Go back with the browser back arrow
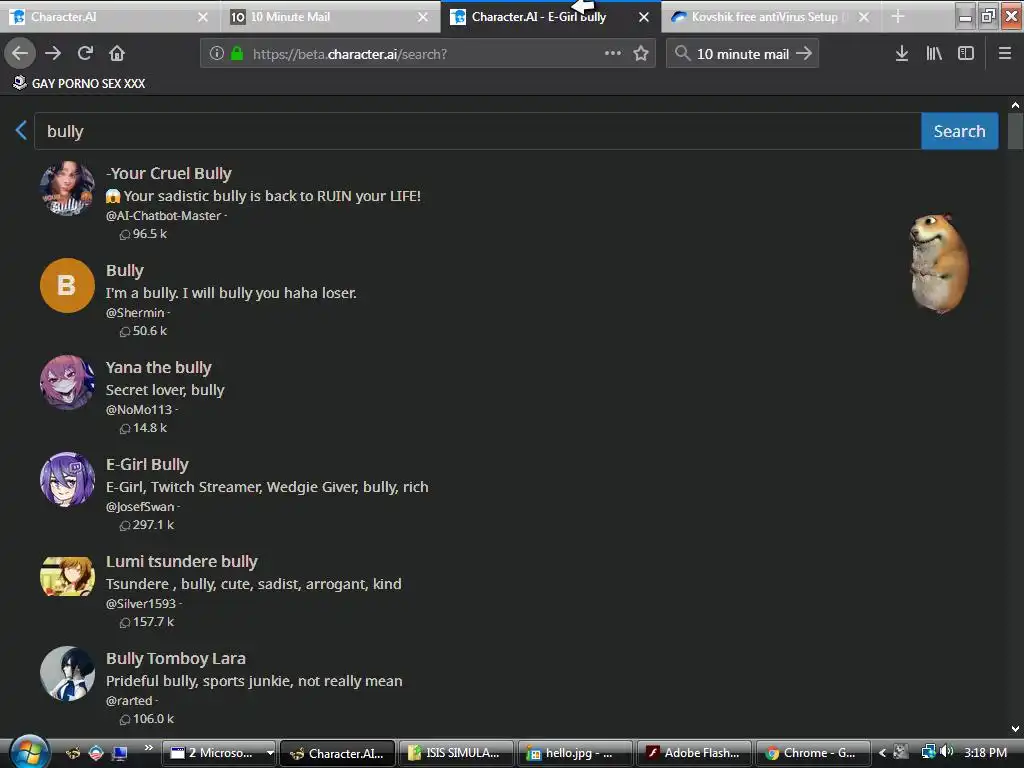 tap(20, 54)
